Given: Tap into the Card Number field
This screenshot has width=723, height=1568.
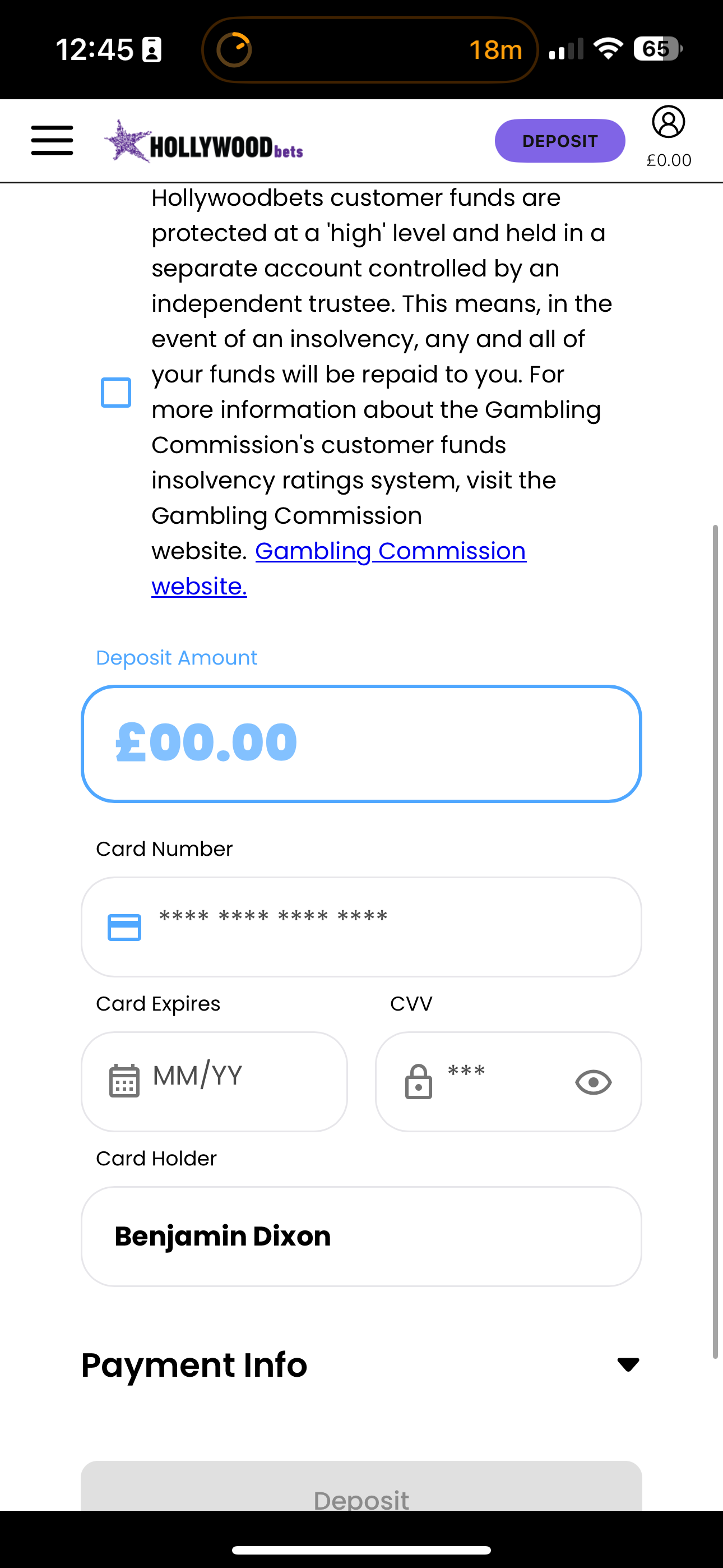Looking at the screenshot, I should [390, 926].
